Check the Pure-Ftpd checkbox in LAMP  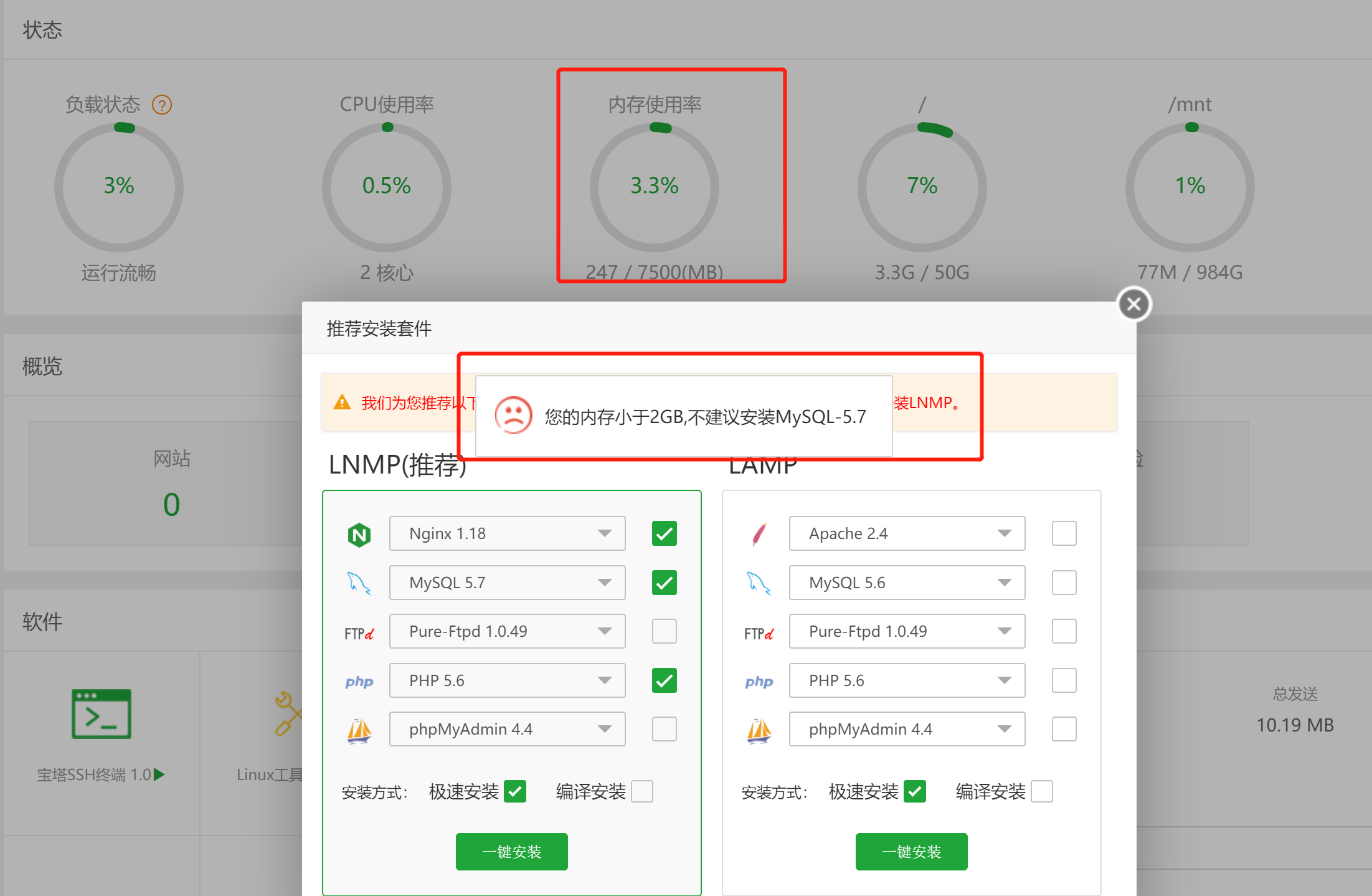click(1064, 631)
